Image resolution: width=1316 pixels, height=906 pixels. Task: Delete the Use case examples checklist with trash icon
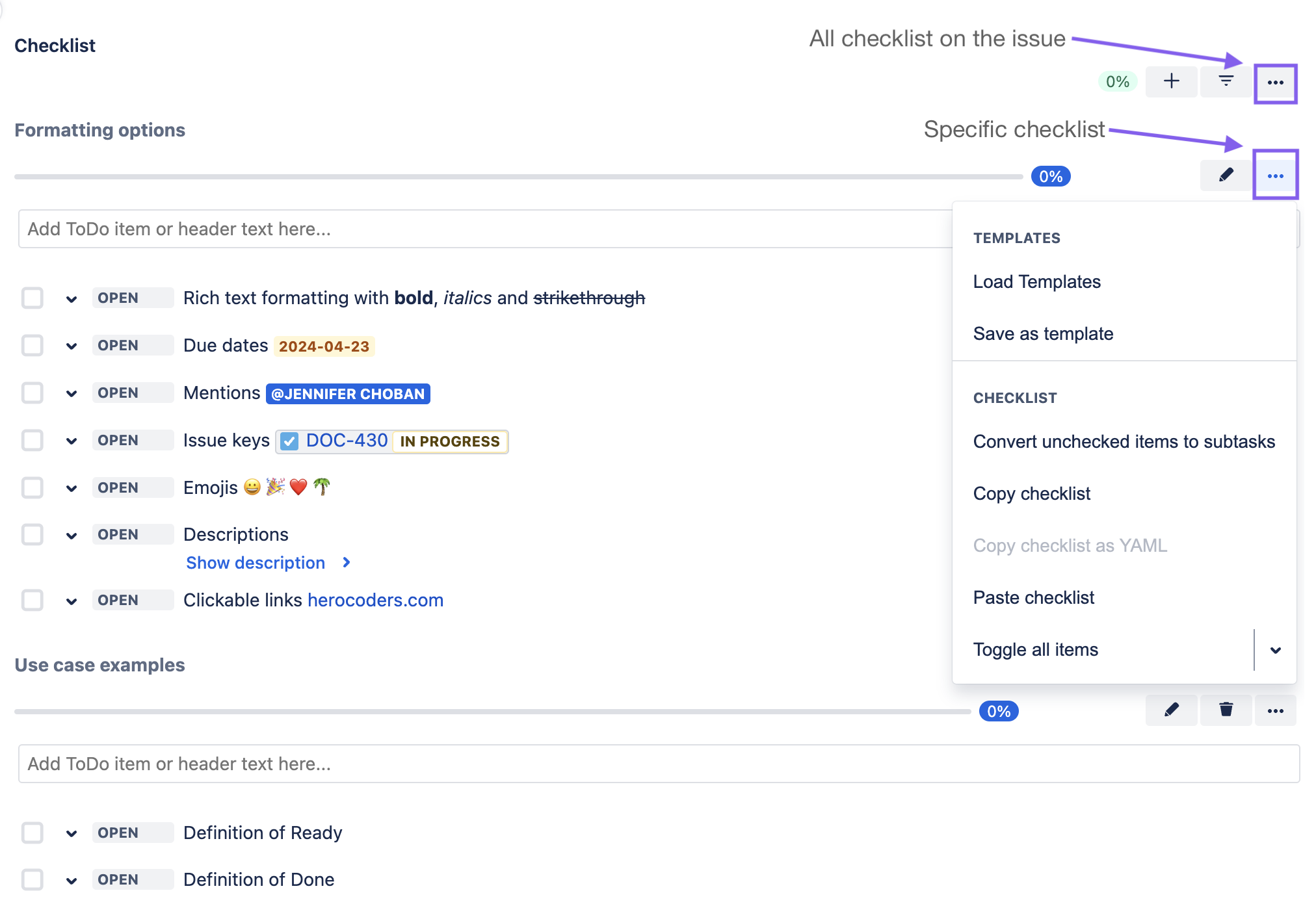click(x=1226, y=710)
